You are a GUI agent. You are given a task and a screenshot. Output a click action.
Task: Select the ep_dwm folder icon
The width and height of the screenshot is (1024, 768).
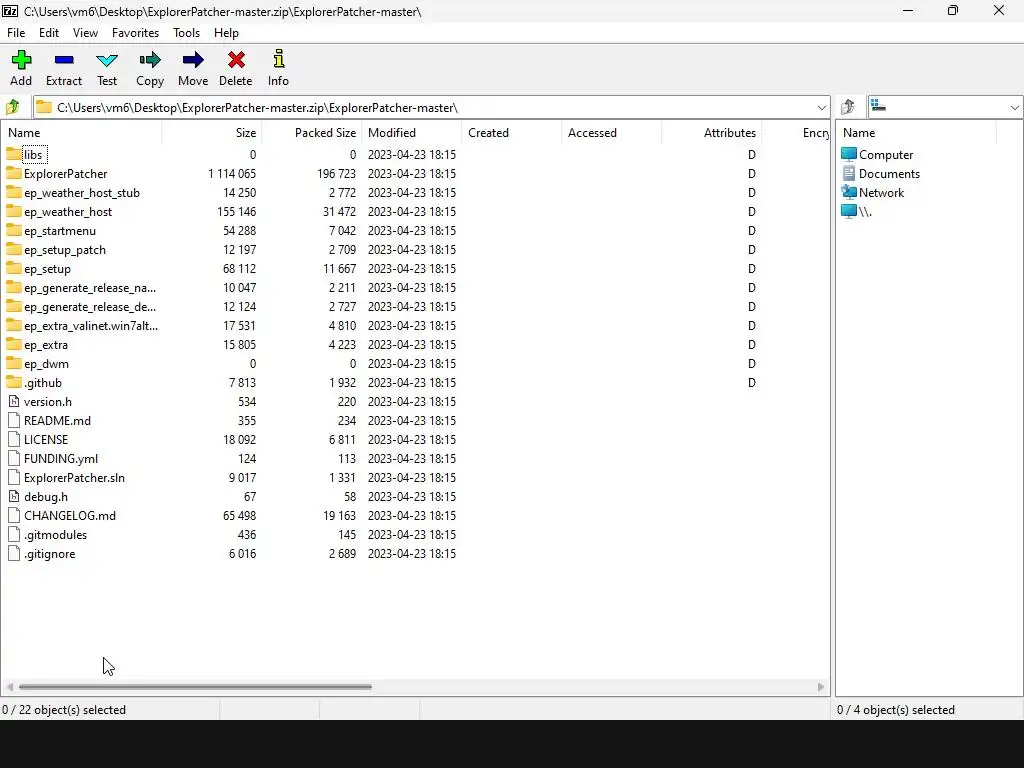[14, 363]
